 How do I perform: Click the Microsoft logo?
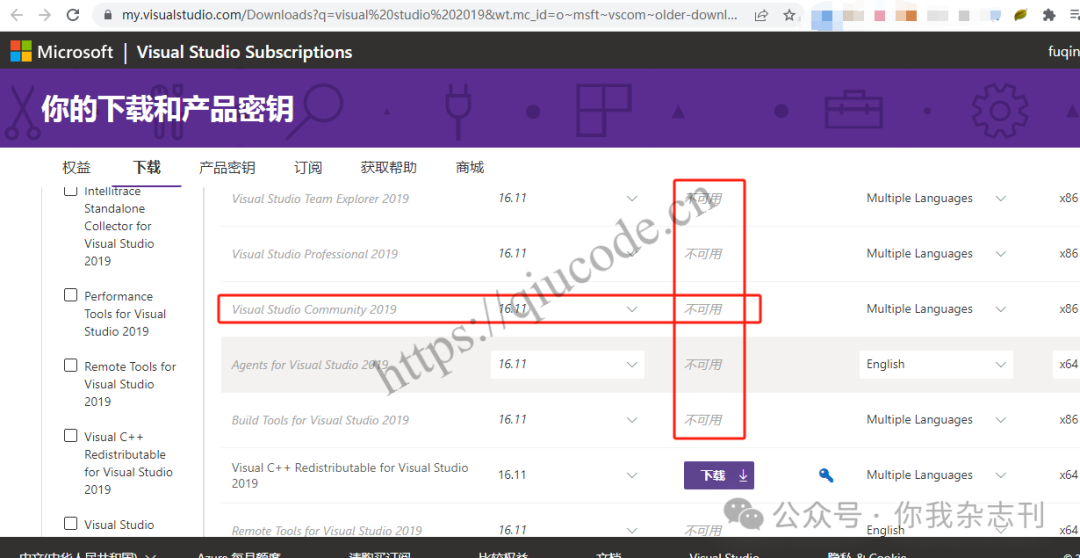click(61, 52)
